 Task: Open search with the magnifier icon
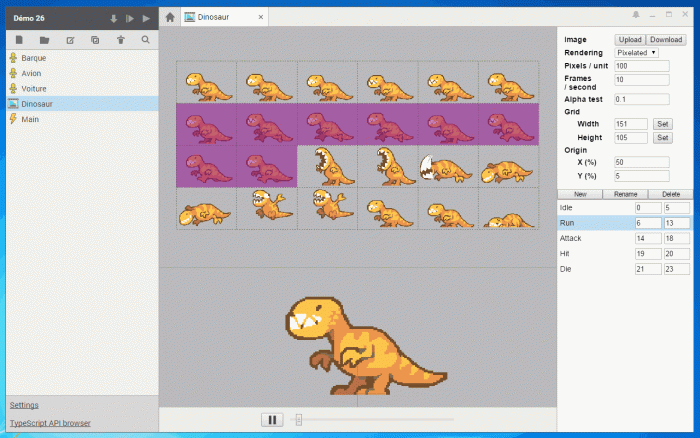146,40
